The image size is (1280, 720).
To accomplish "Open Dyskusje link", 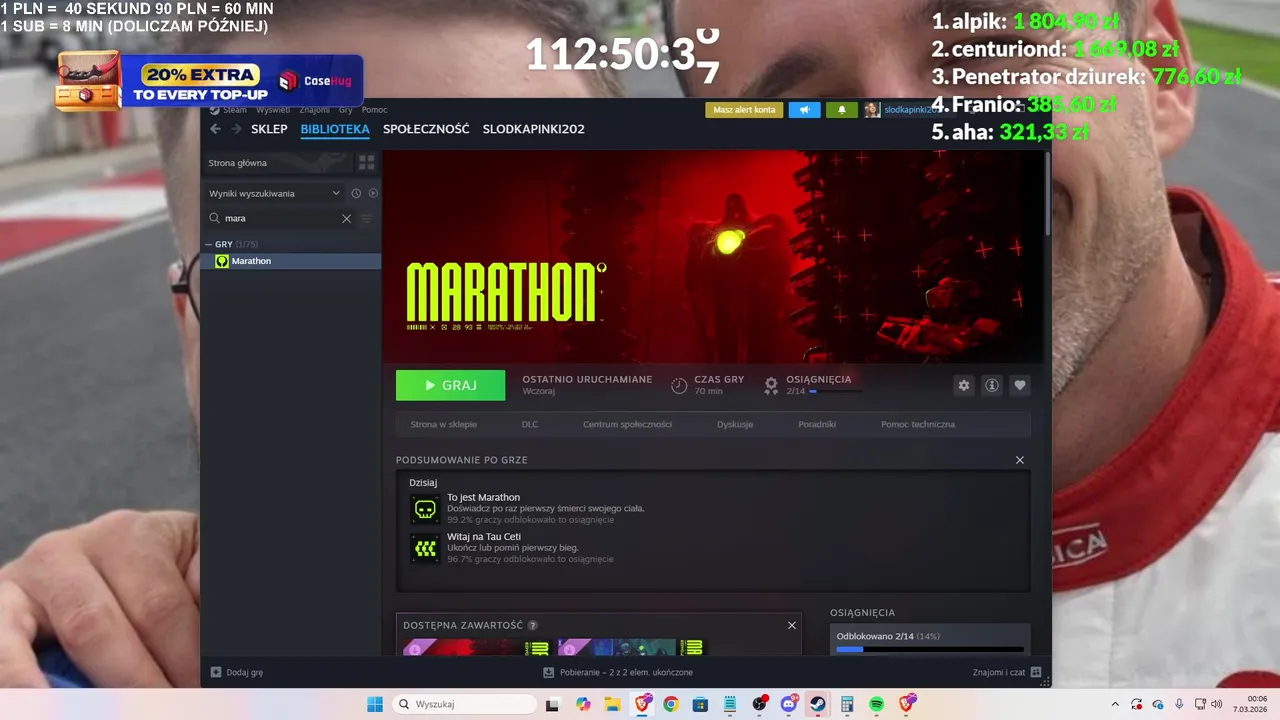I will 735,424.
